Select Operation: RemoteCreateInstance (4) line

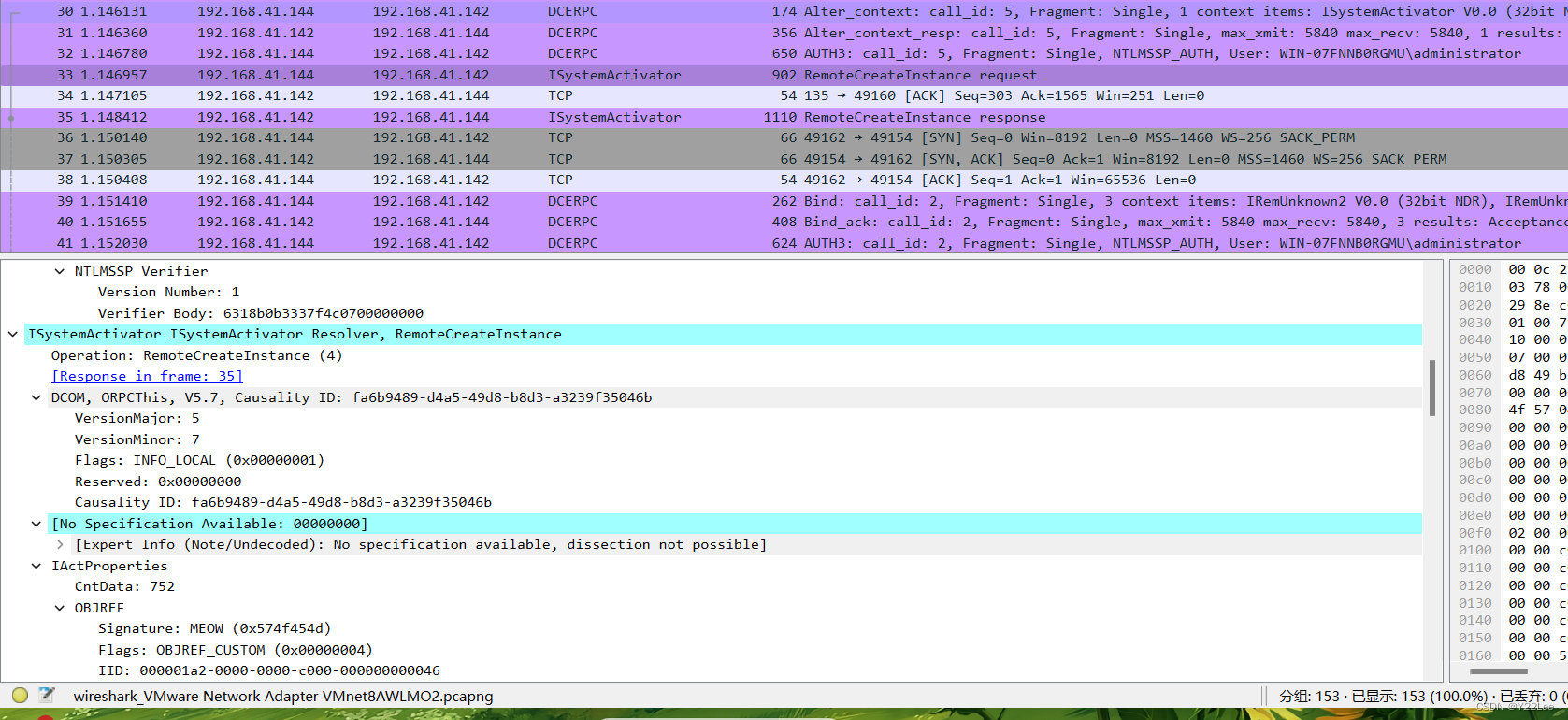point(197,355)
